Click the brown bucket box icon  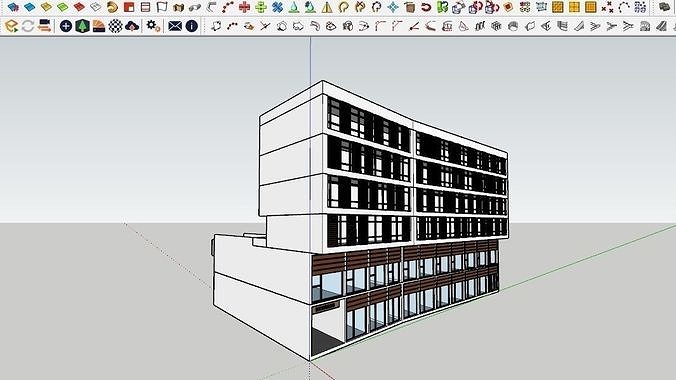tap(410, 7)
